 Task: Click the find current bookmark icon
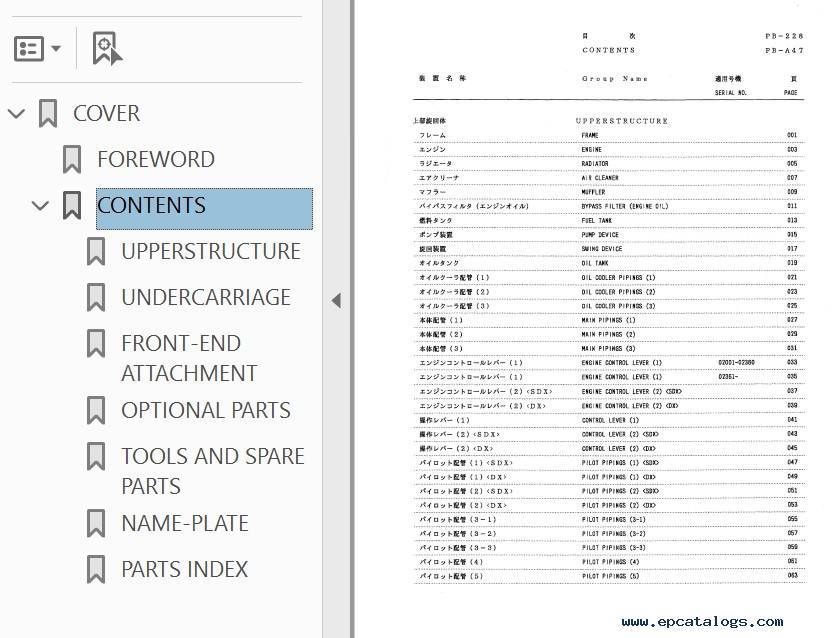(x=107, y=48)
